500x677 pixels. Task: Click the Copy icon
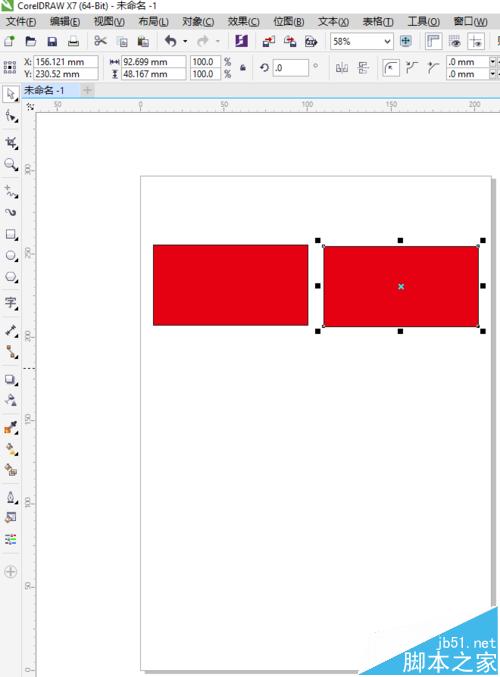(123, 41)
